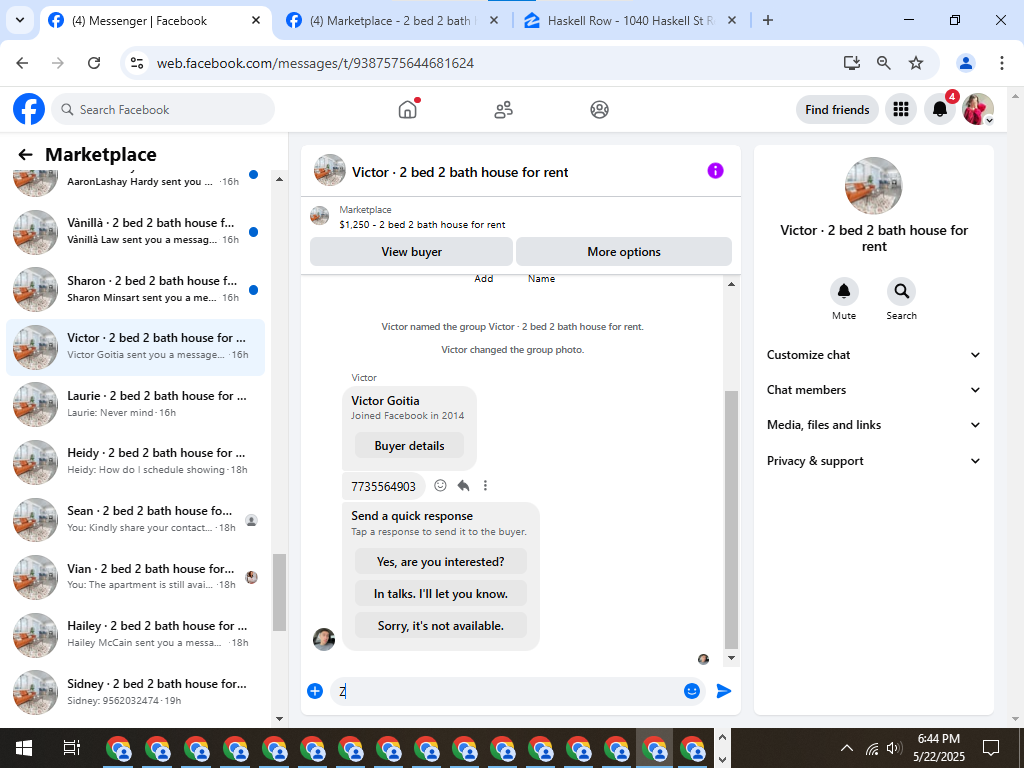
Task: Send the message with the arrow icon
Action: coord(724,691)
